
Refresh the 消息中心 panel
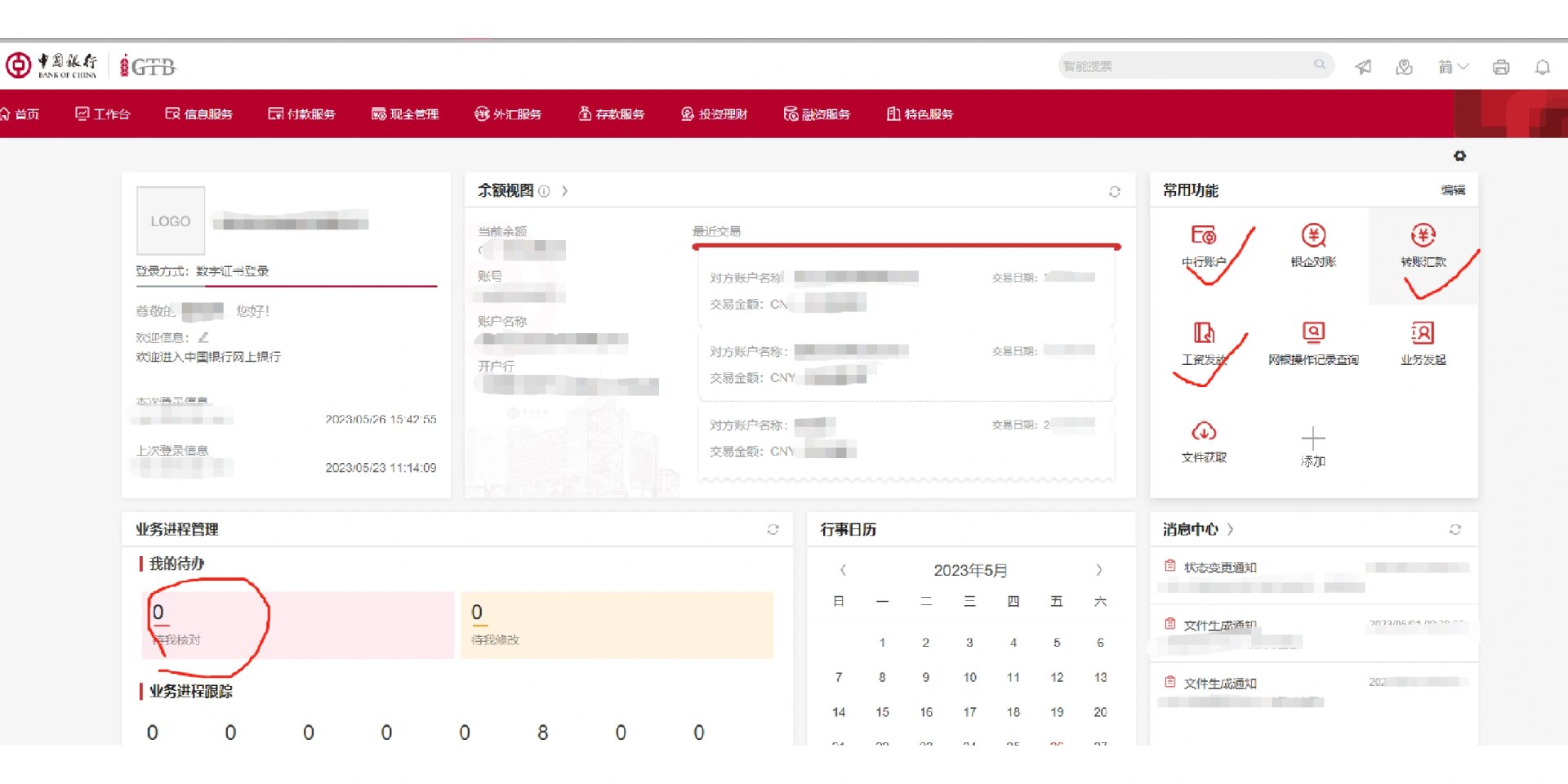[x=1455, y=529]
